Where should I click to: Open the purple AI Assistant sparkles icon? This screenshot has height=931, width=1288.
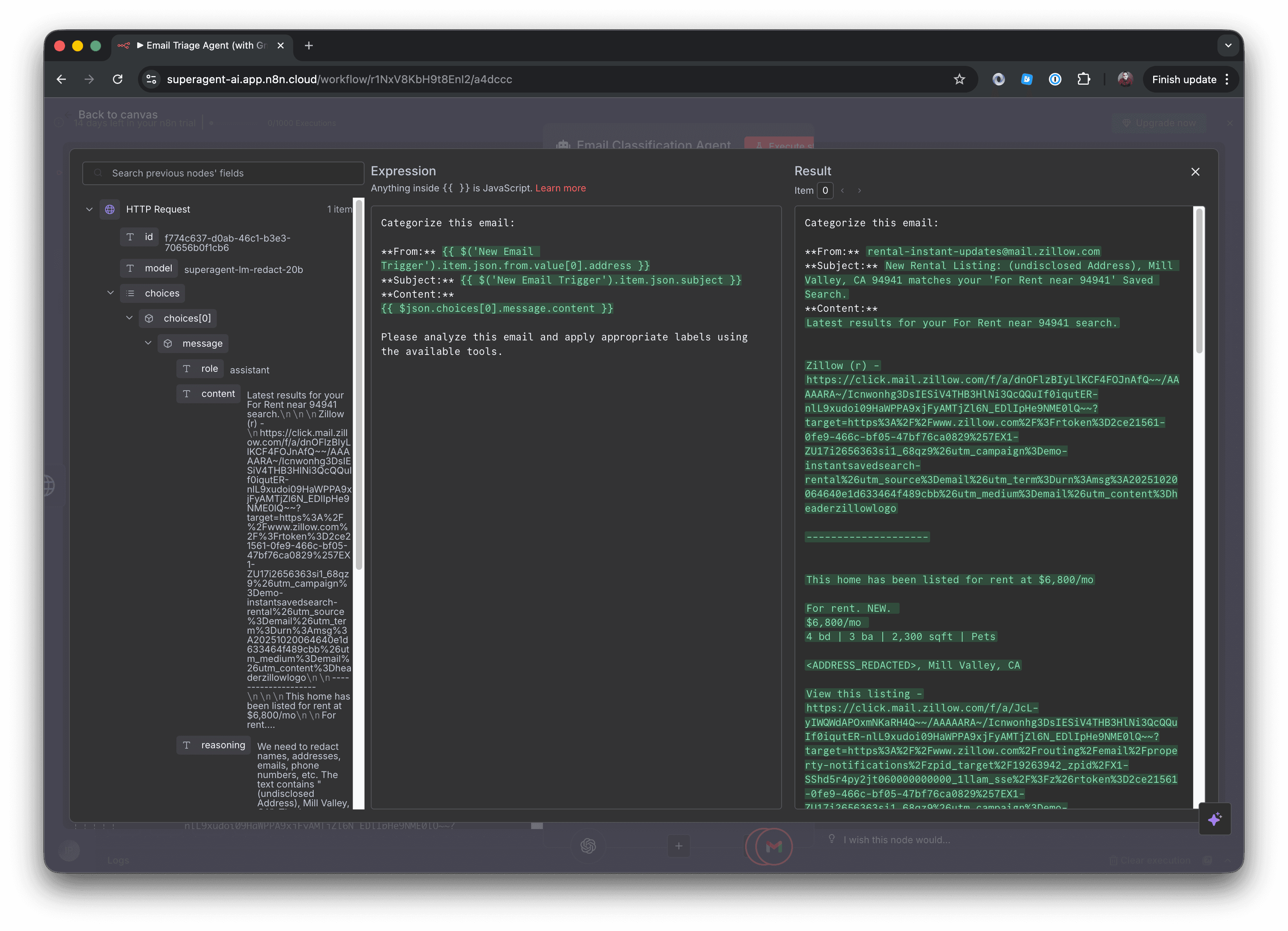coord(1215,818)
